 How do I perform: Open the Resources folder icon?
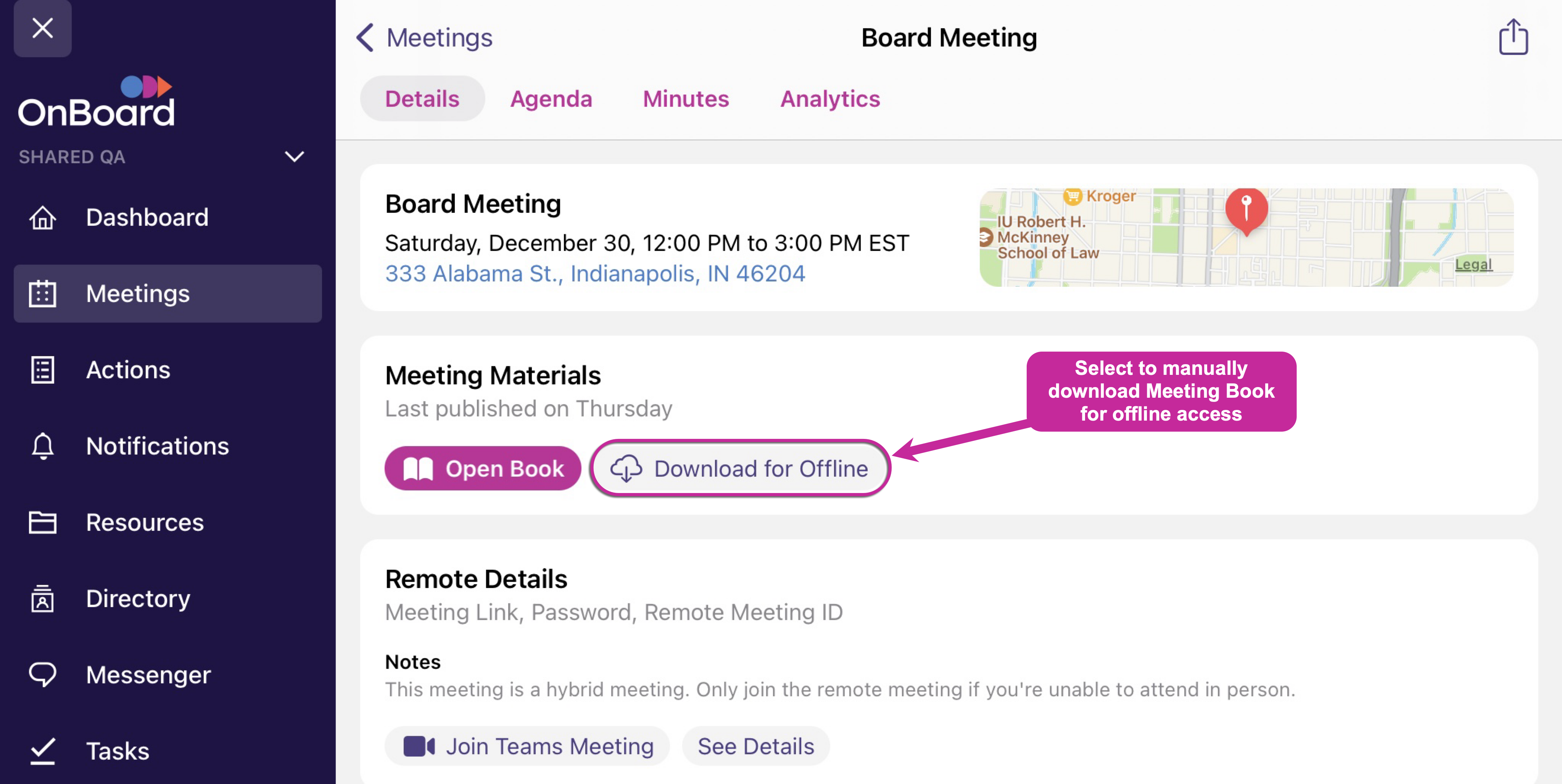[x=42, y=522]
